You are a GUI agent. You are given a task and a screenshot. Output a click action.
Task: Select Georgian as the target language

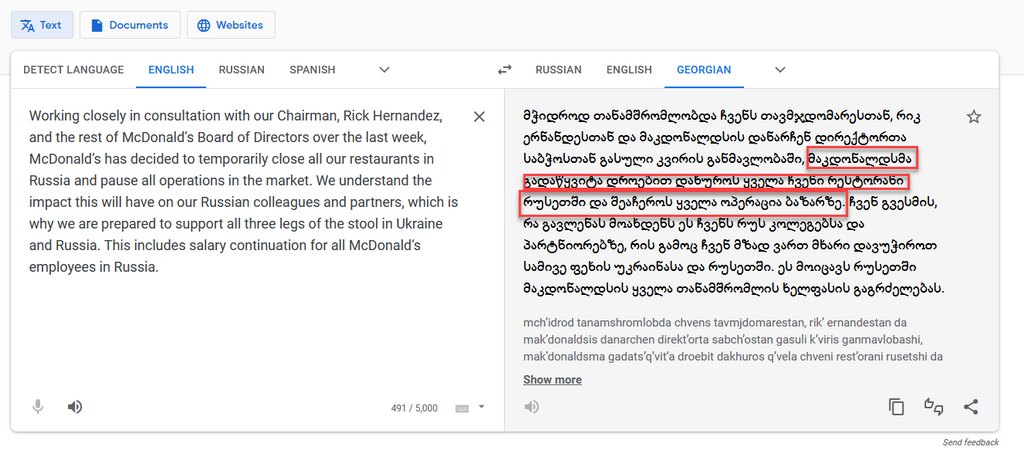click(704, 69)
